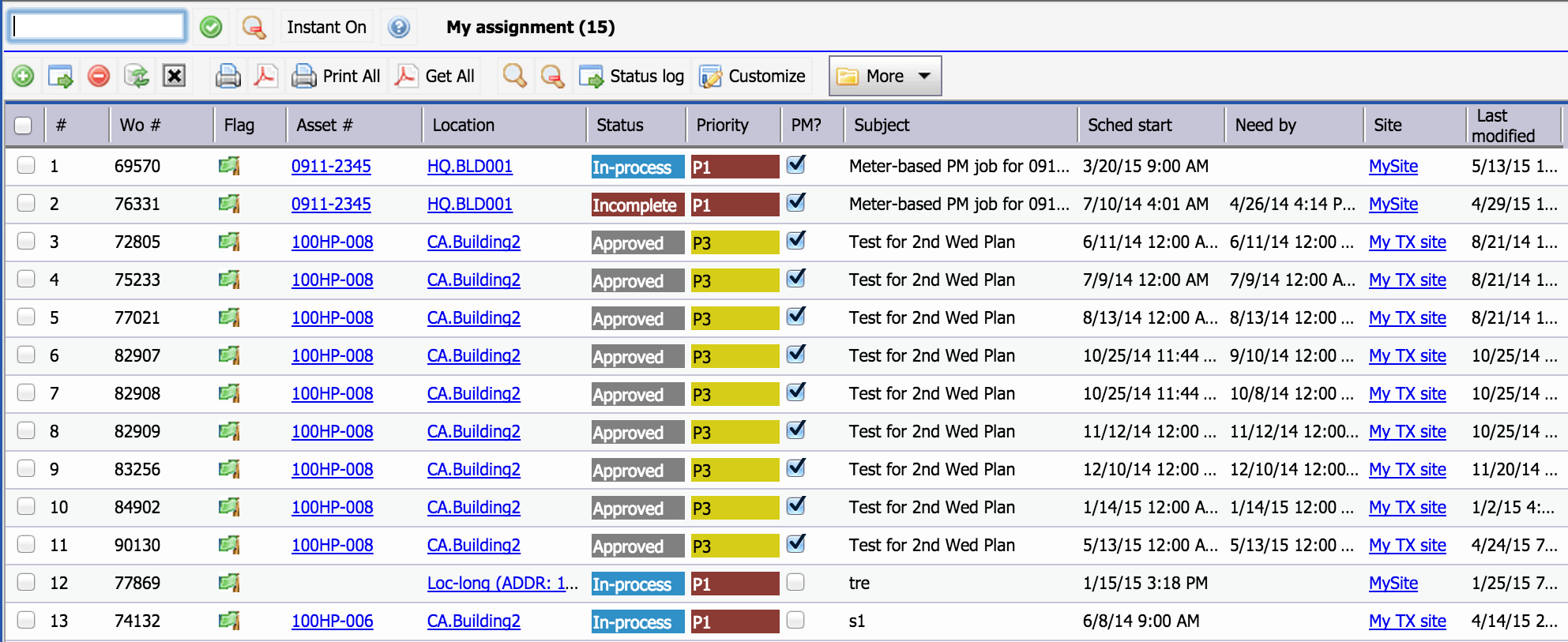Click the Instant On button
This screenshot has width=1568, height=642.
326,27
